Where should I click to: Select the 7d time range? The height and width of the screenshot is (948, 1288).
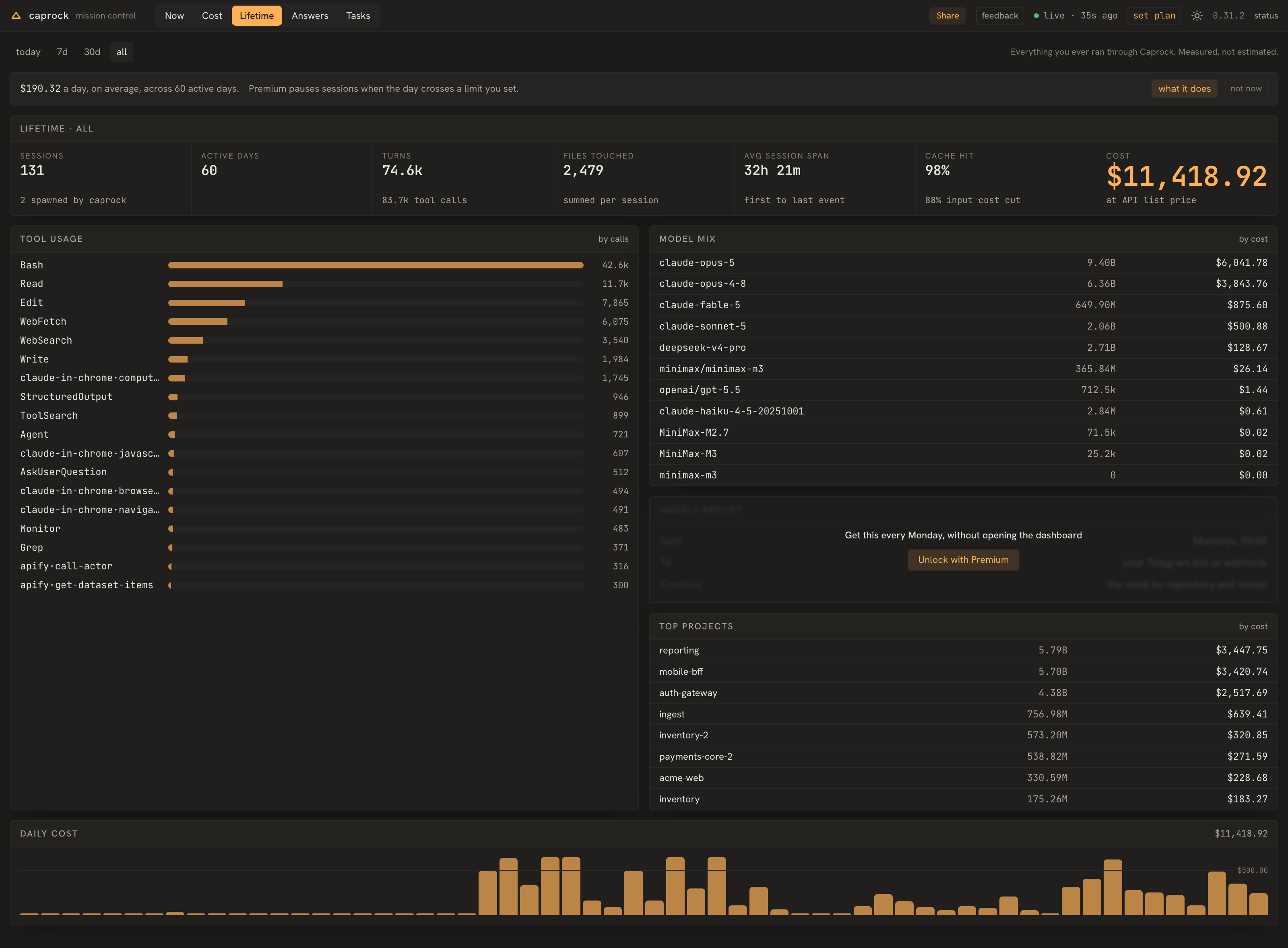[x=62, y=52]
